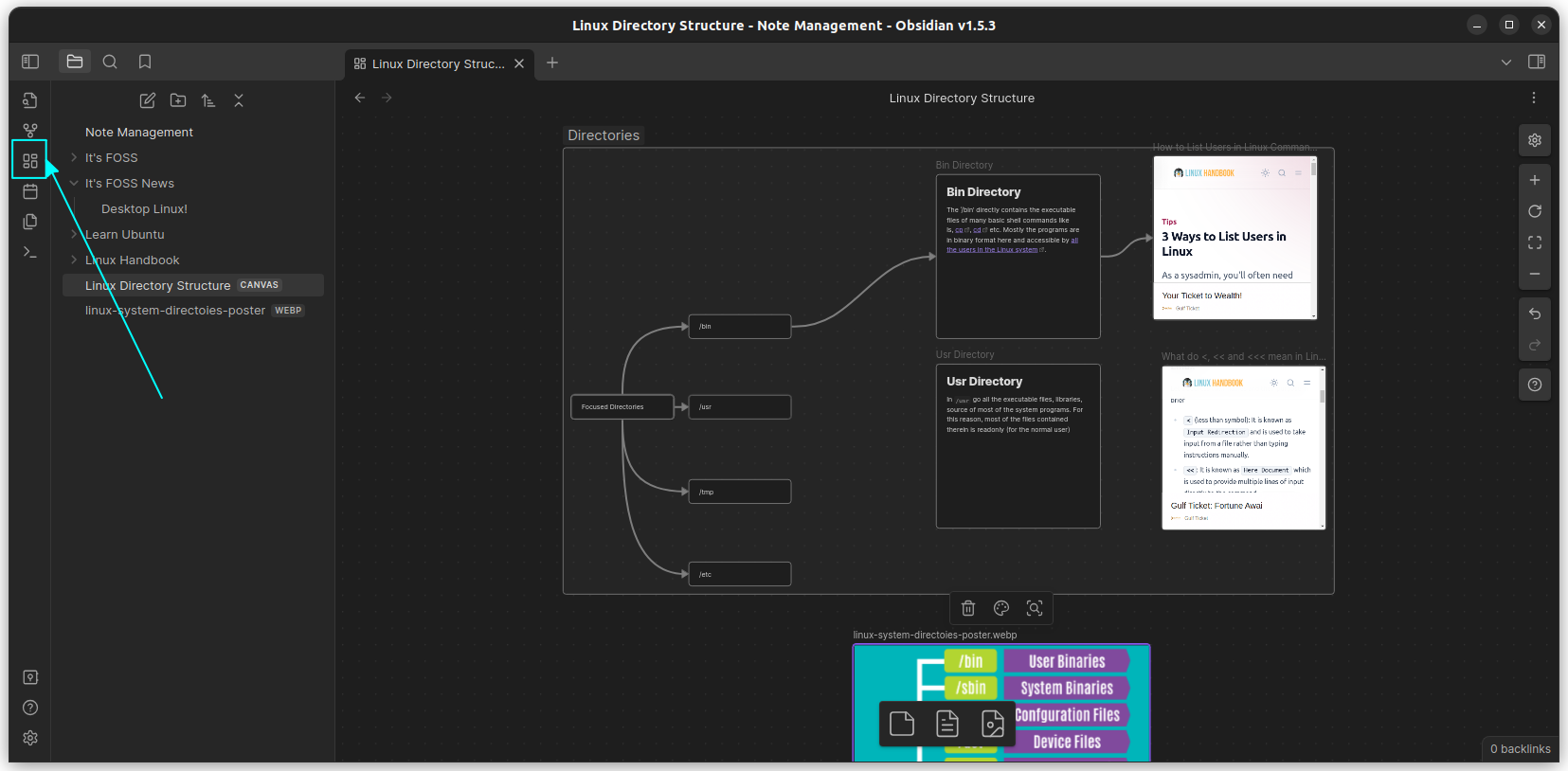Set color with palette icon
Screen dimensions: 1568x771
pos(1001,608)
